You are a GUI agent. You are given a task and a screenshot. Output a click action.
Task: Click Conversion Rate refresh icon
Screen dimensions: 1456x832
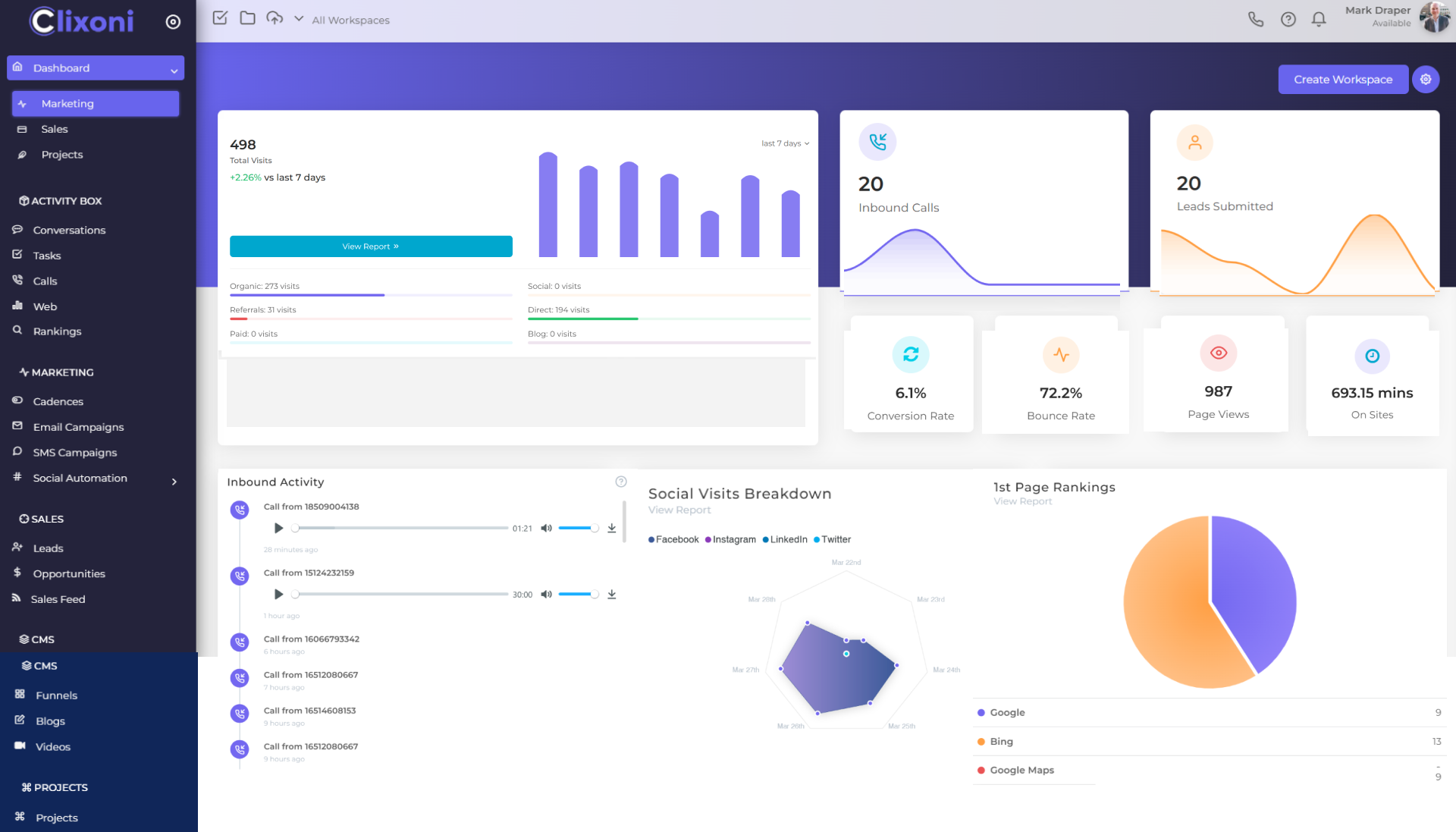tap(911, 354)
